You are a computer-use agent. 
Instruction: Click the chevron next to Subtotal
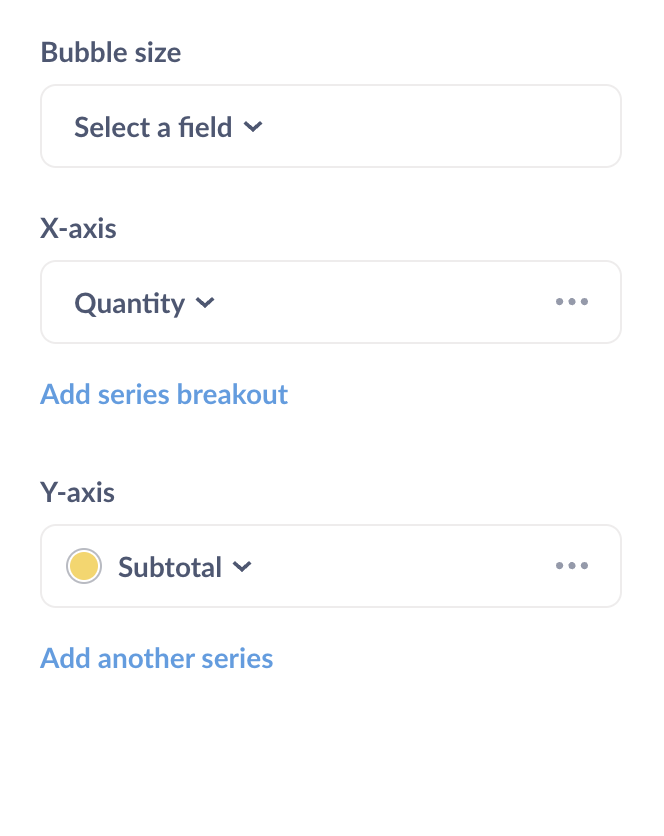coord(241,566)
